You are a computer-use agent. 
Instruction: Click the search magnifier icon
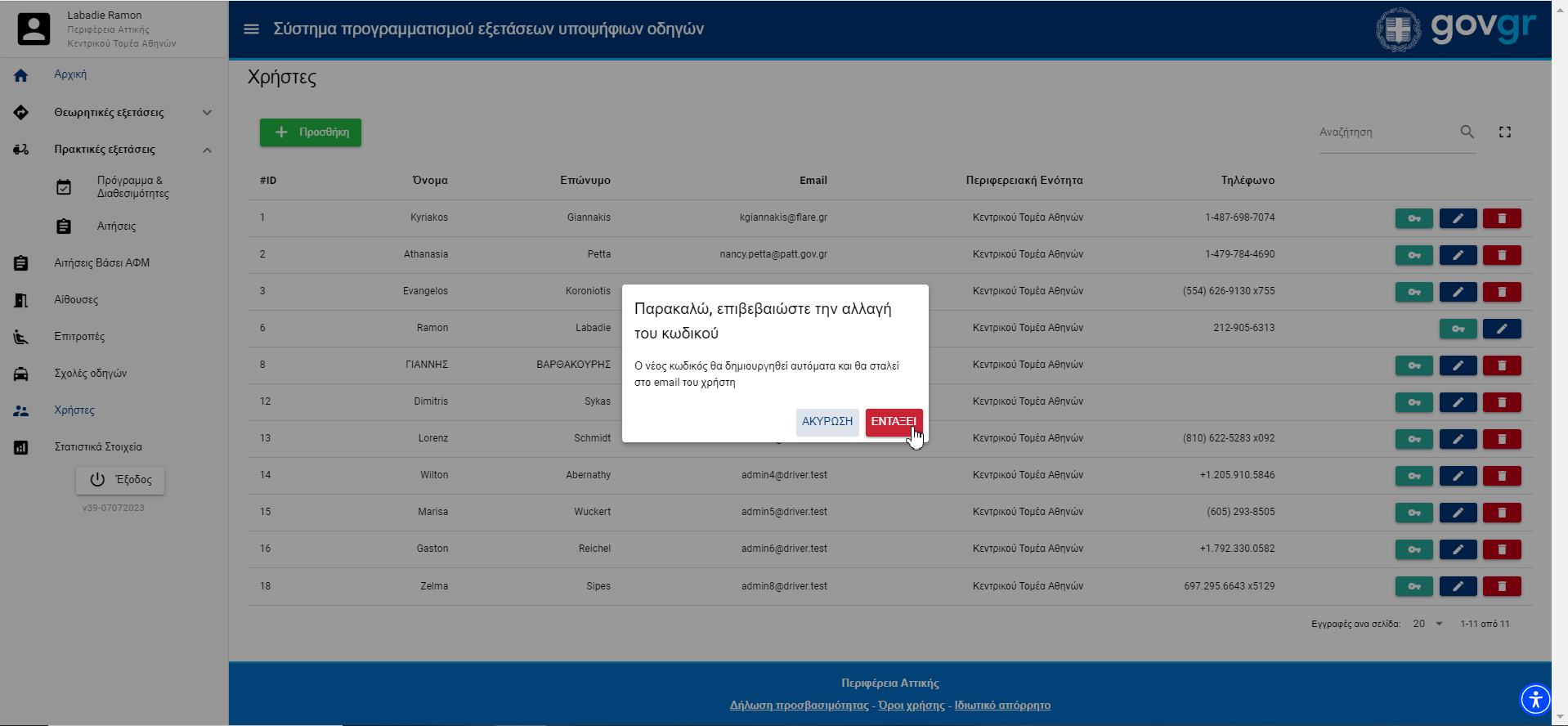click(1467, 132)
